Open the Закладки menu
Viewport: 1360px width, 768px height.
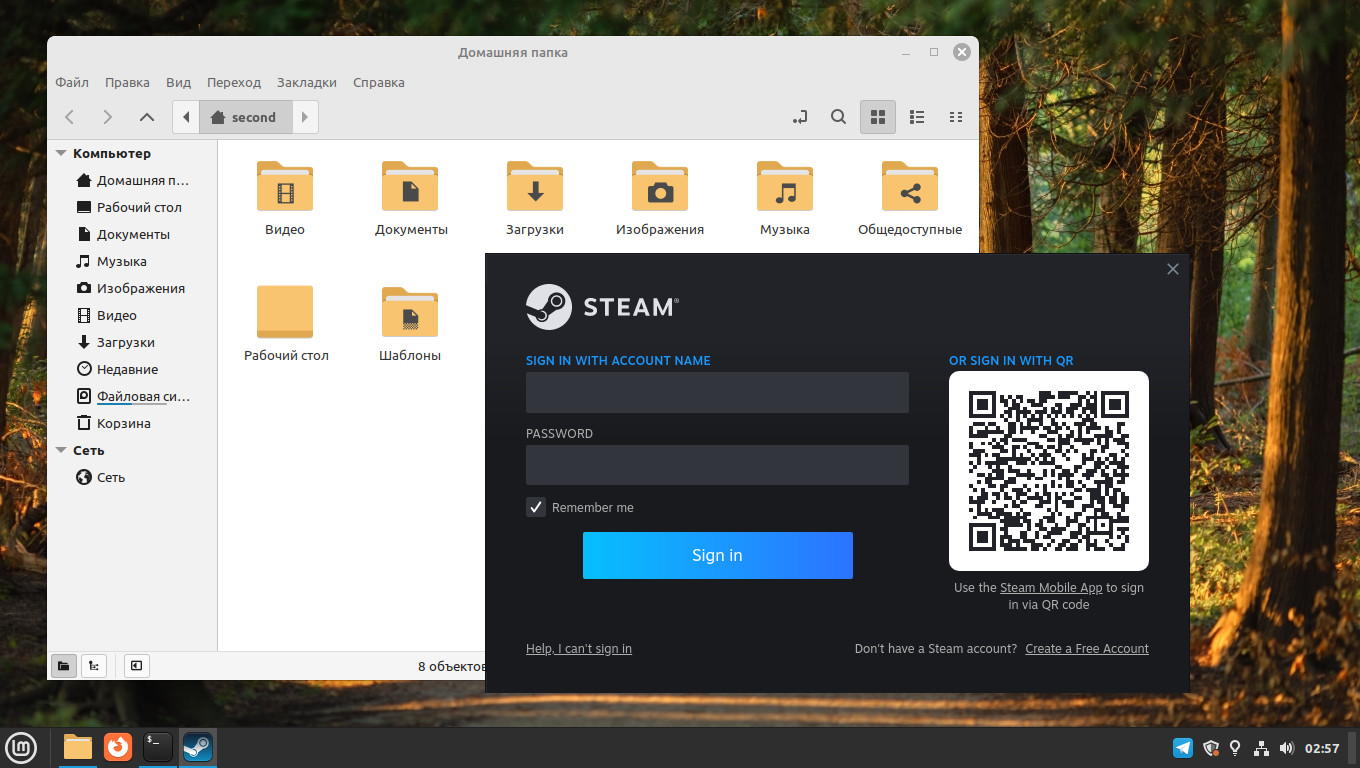[x=307, y=83]
